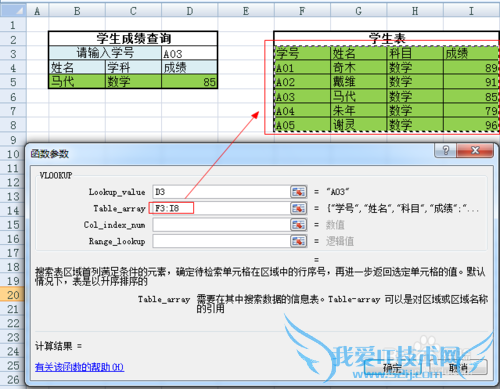Click range selector icon for Table_array
This screenshot has width=500, height=389.
click(298, 208)
